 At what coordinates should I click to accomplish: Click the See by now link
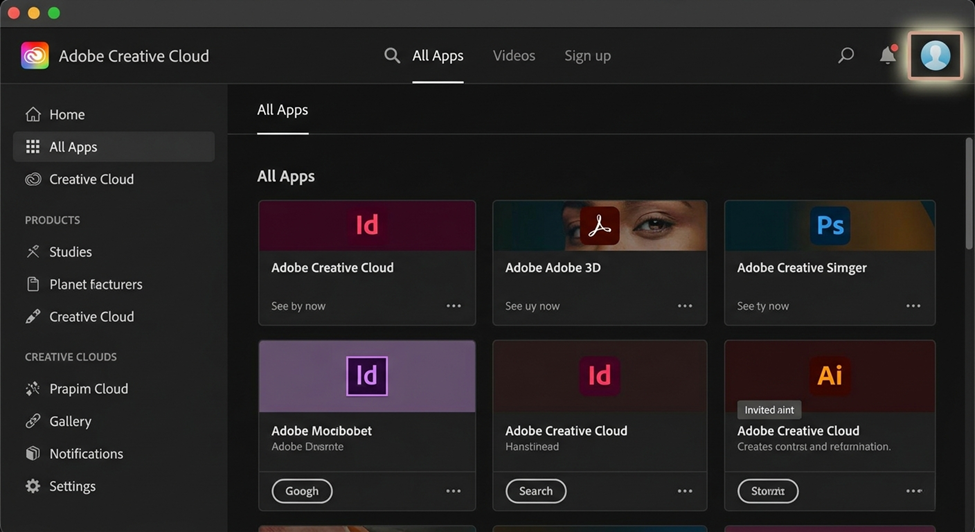point(298,306)
